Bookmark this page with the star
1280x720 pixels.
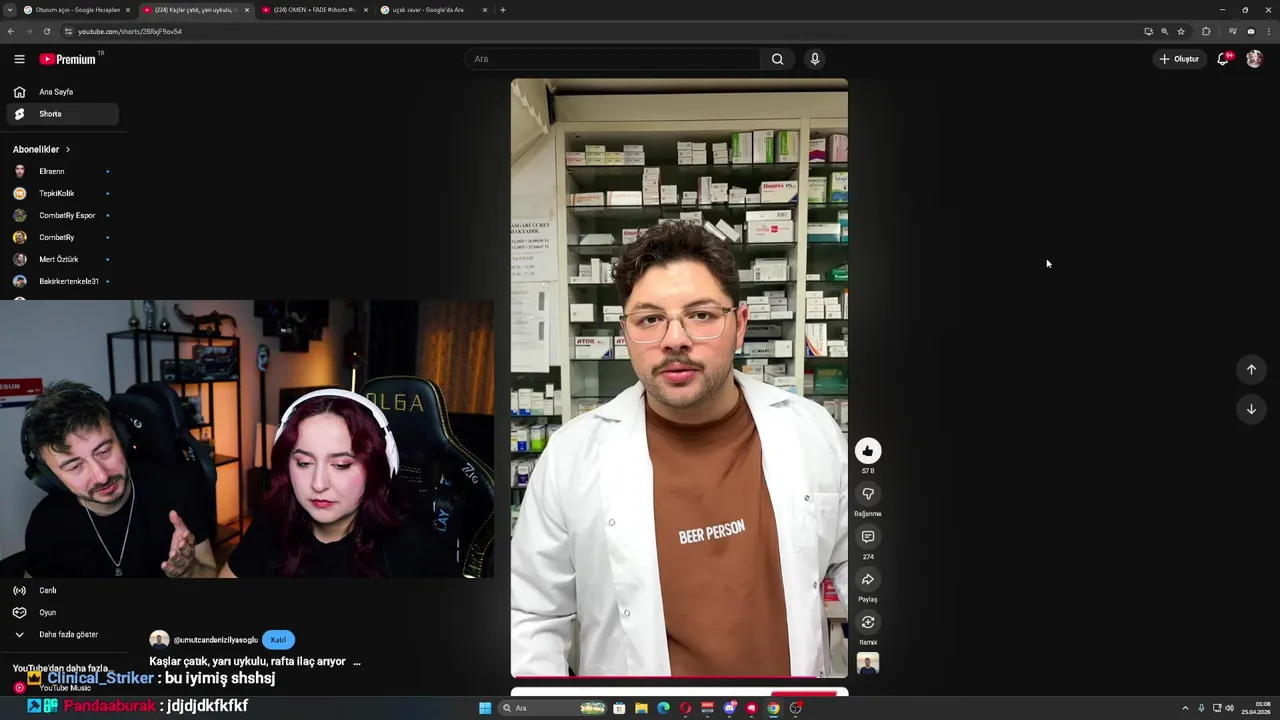(x=1181, y=31)
